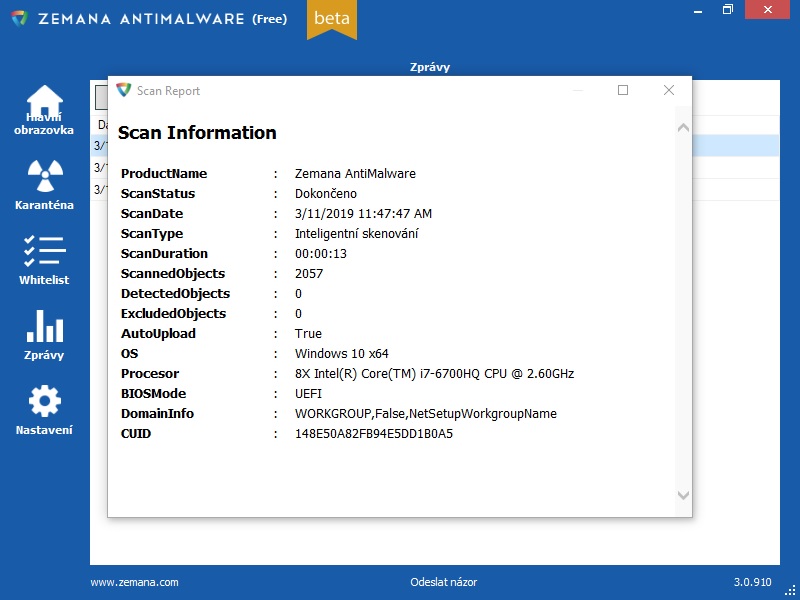Image resolution: width=800 pixels, height=600 pixels.
Task: Click the Zemana shield logo in title bar
Action: point(19,18)
